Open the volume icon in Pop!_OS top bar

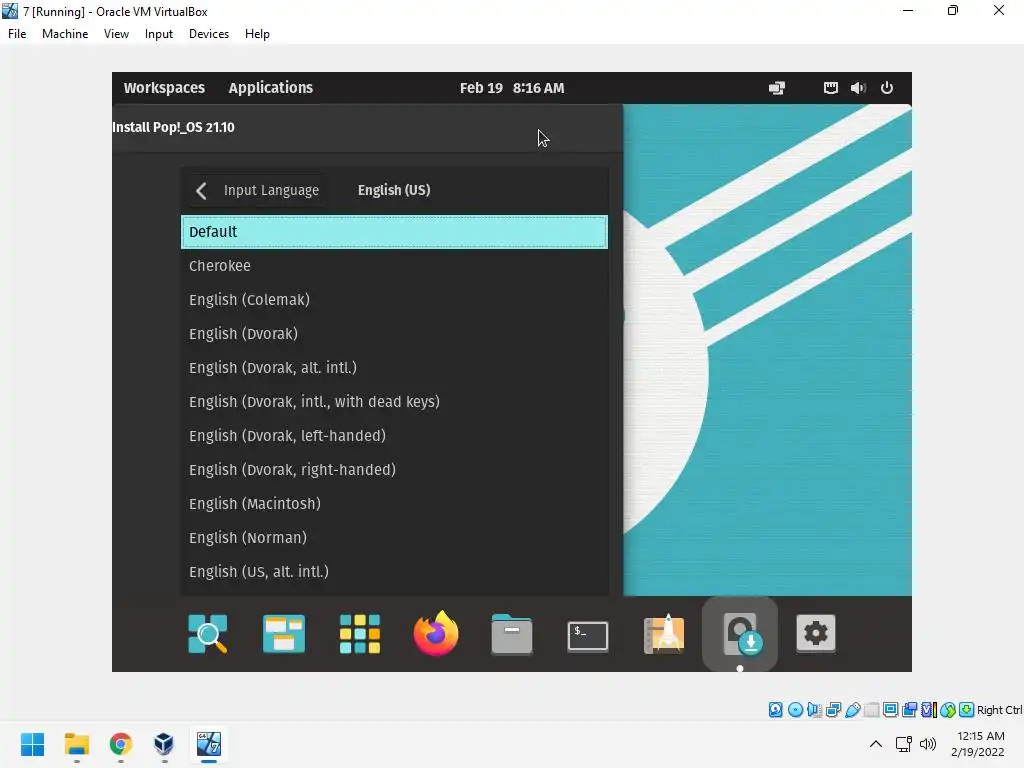(858, 88)
